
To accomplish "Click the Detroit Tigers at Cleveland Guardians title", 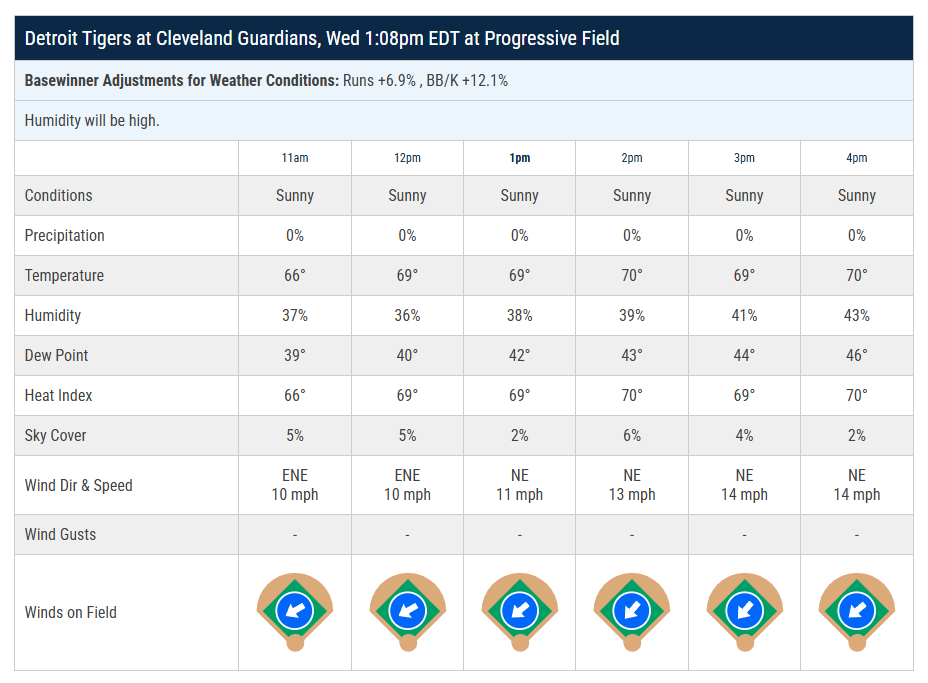I will click(x=322, y=39).
